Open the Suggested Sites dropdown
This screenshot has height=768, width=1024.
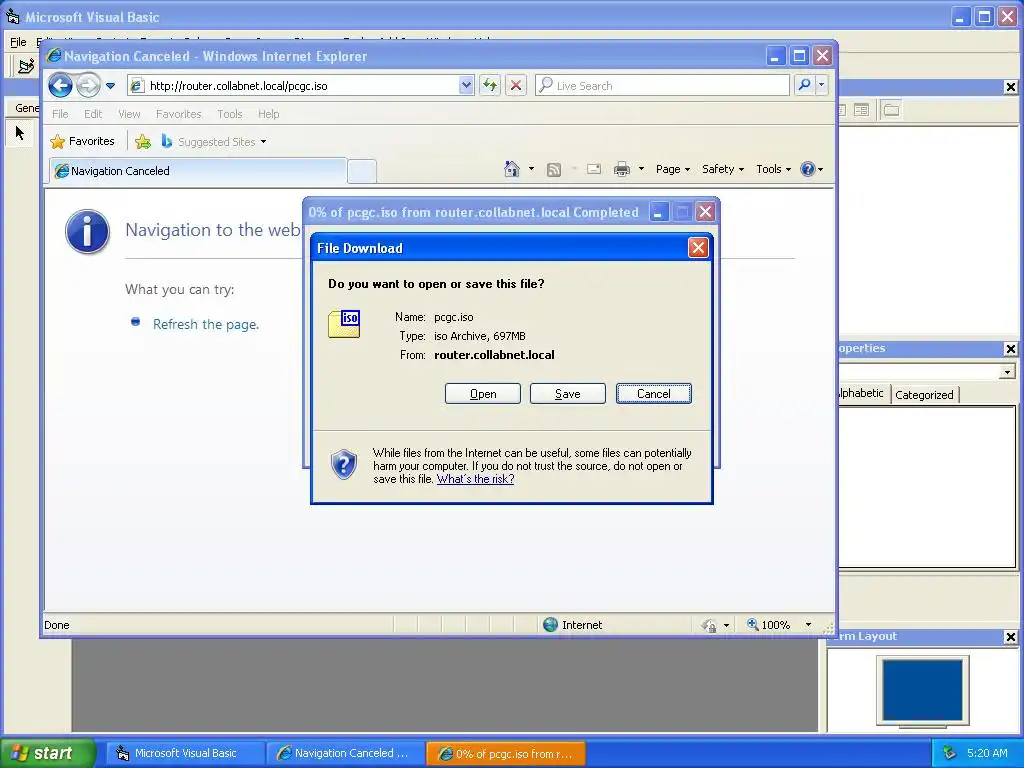(214, 142)
